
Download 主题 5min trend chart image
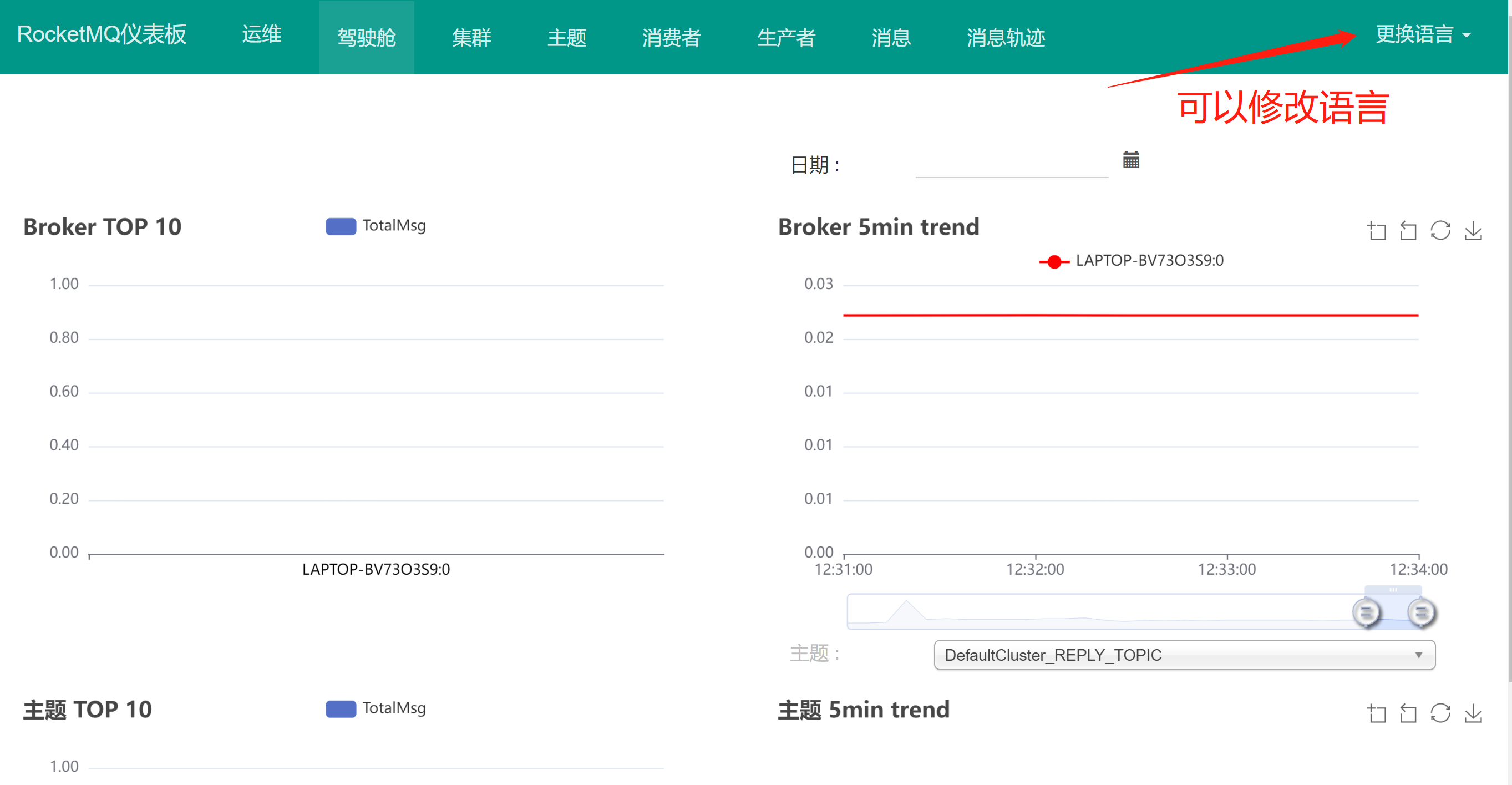[1473, 713]
